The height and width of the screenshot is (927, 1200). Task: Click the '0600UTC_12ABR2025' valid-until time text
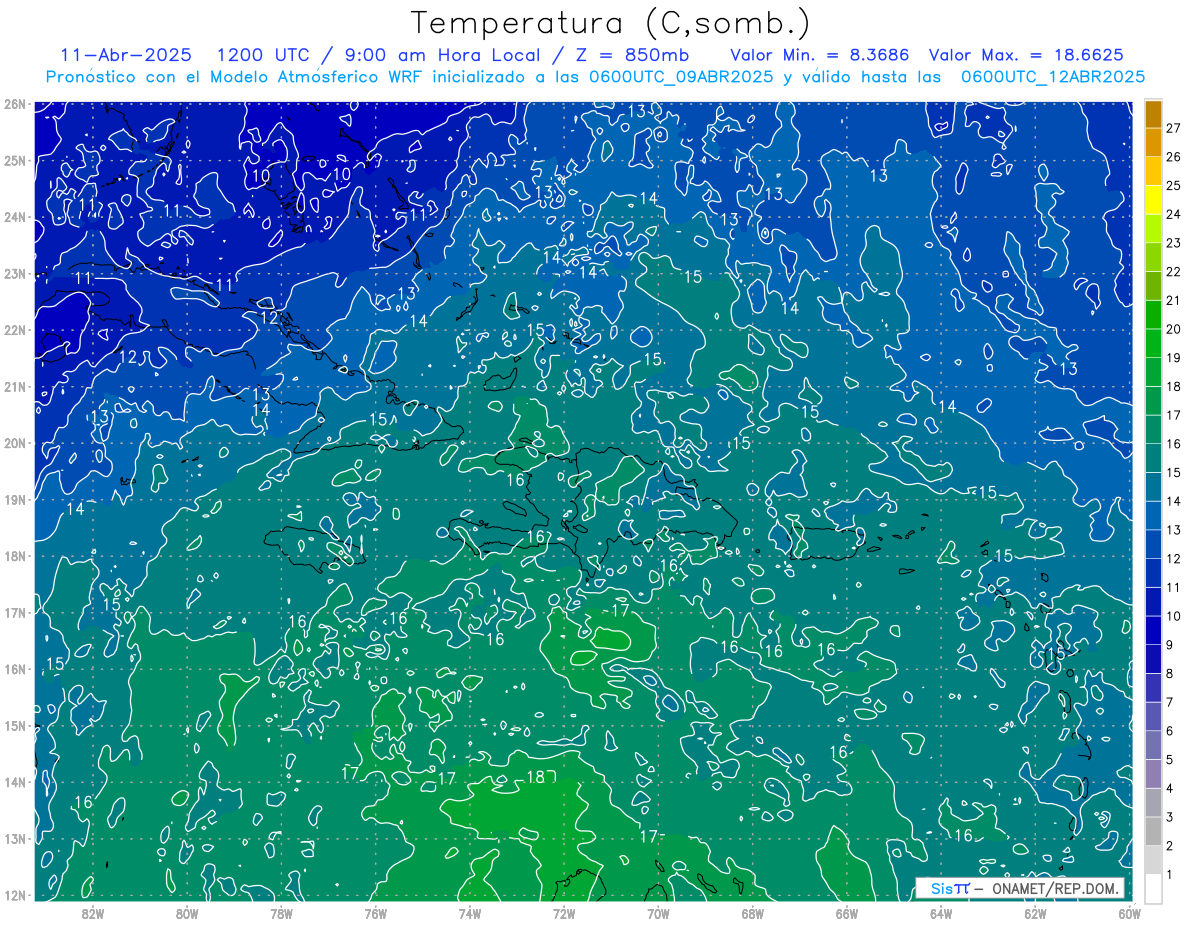coord(1053,77)
